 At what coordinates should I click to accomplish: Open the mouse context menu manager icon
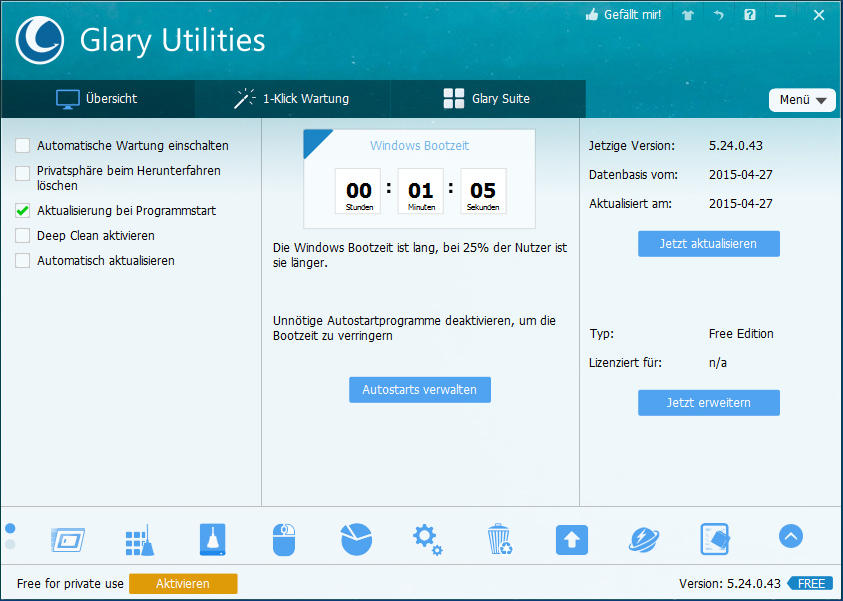284,539
